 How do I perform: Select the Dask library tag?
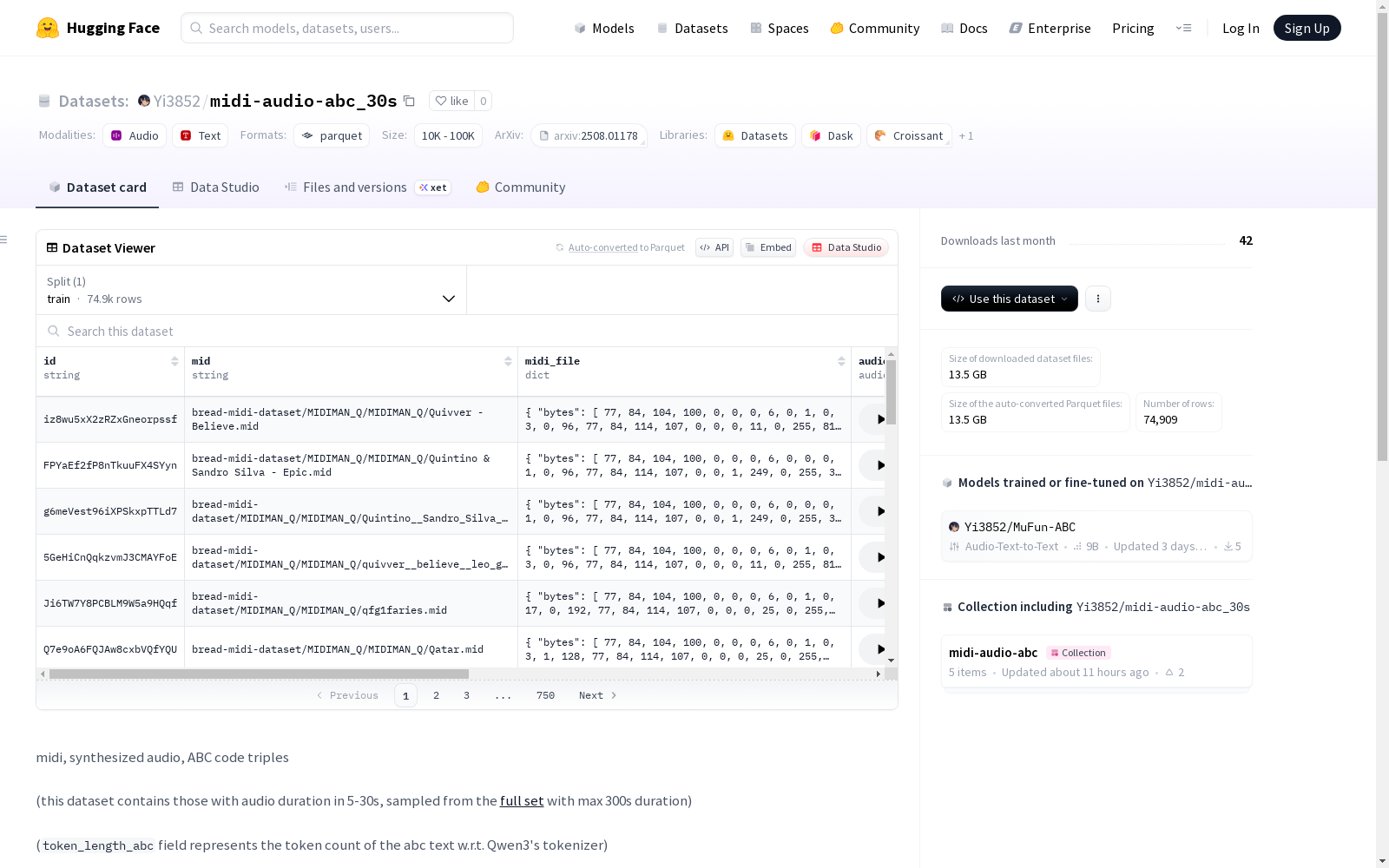click(831, 135)
